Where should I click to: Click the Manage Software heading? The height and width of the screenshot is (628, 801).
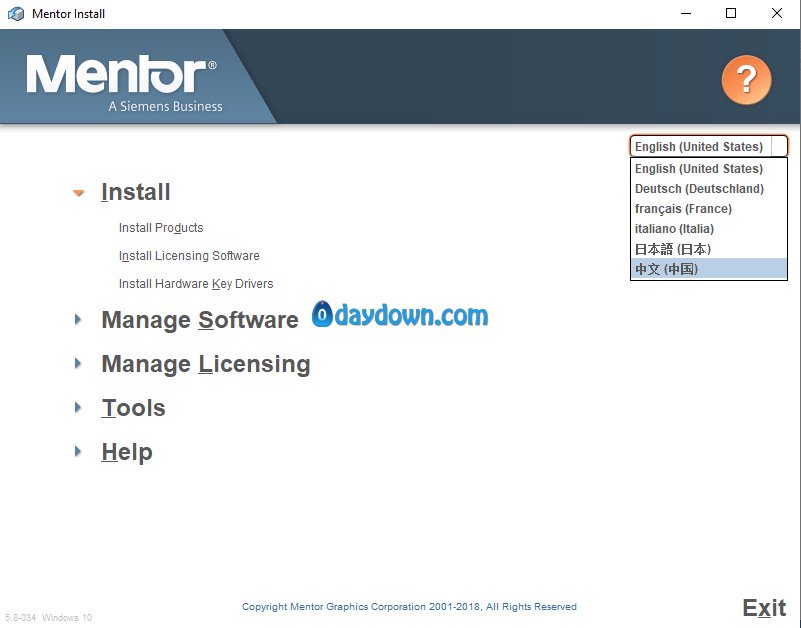(x=200, y=320)
